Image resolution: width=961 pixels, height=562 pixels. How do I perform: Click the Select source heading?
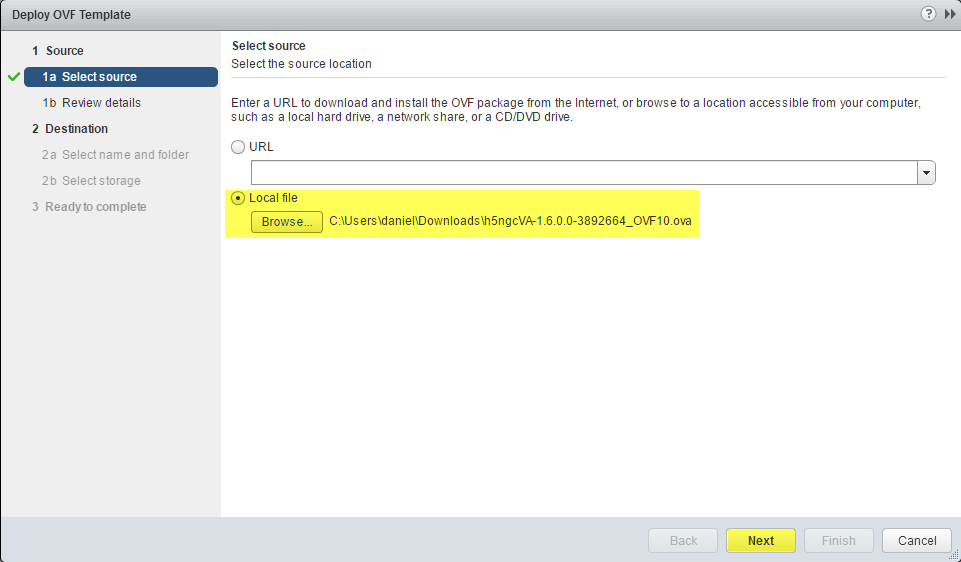pos(268,46)
